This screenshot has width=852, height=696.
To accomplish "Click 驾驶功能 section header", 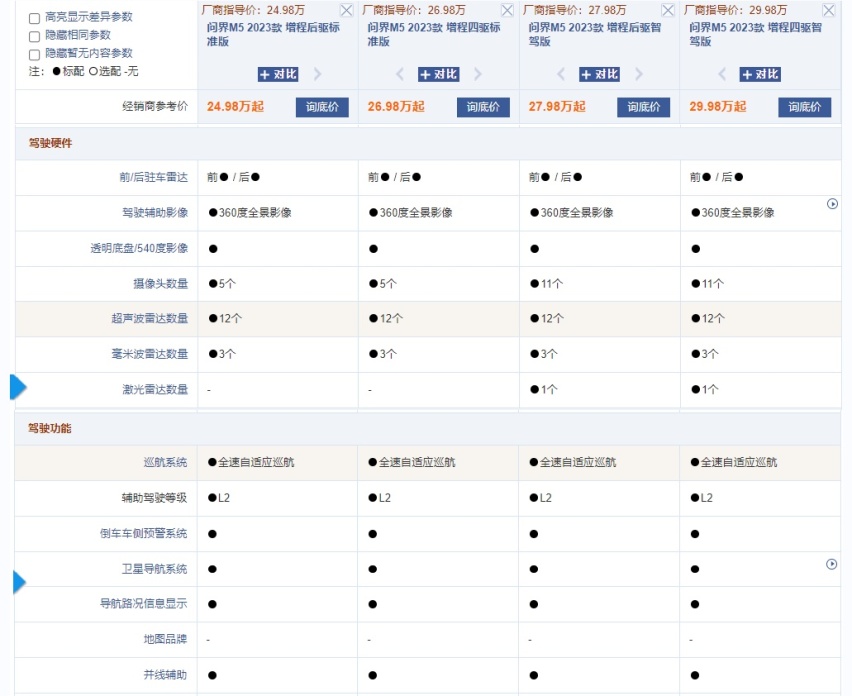I will 49,428.
